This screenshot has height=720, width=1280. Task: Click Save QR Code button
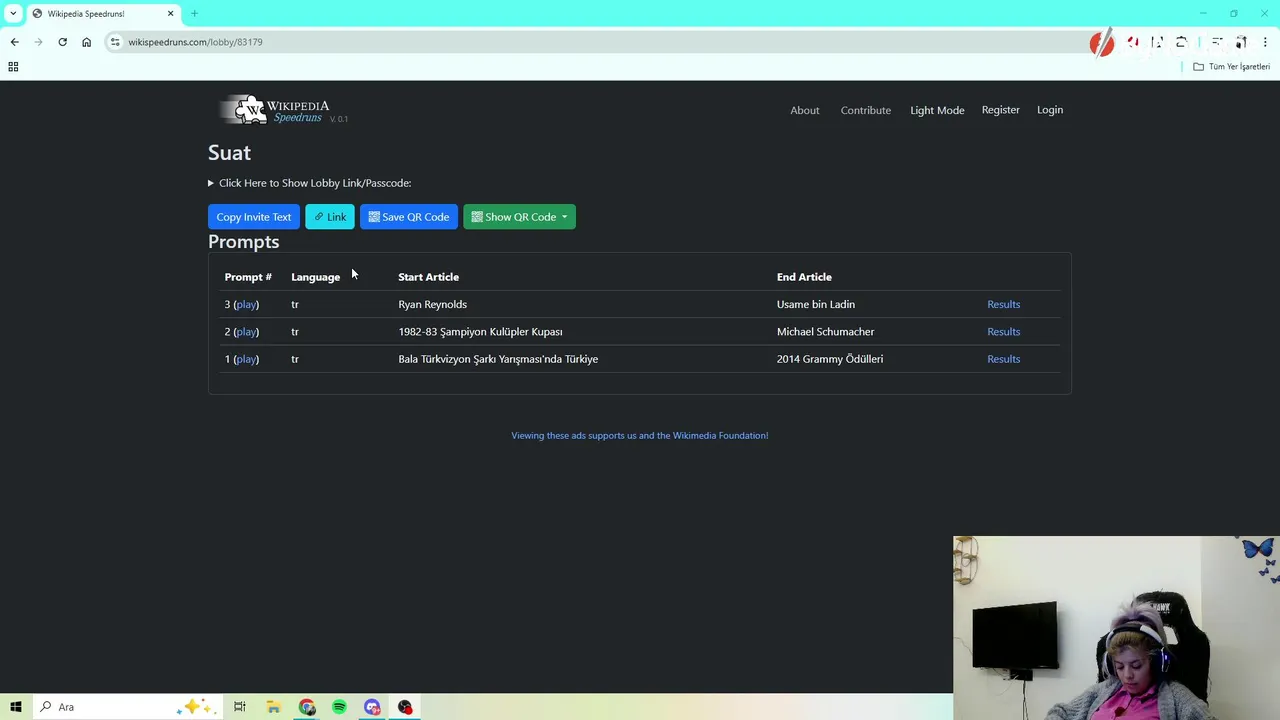[409, 217]
